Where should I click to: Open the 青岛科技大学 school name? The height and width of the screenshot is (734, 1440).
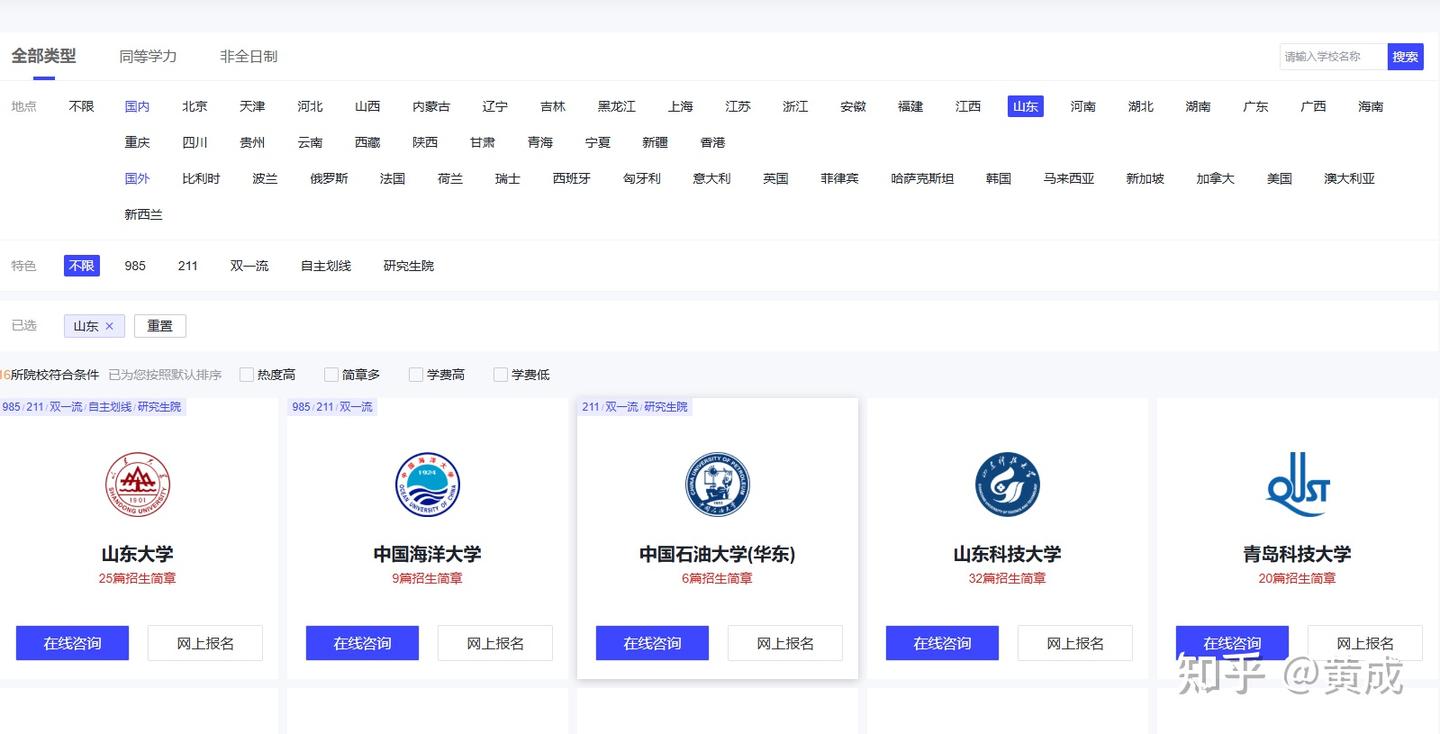[1297, 554]
